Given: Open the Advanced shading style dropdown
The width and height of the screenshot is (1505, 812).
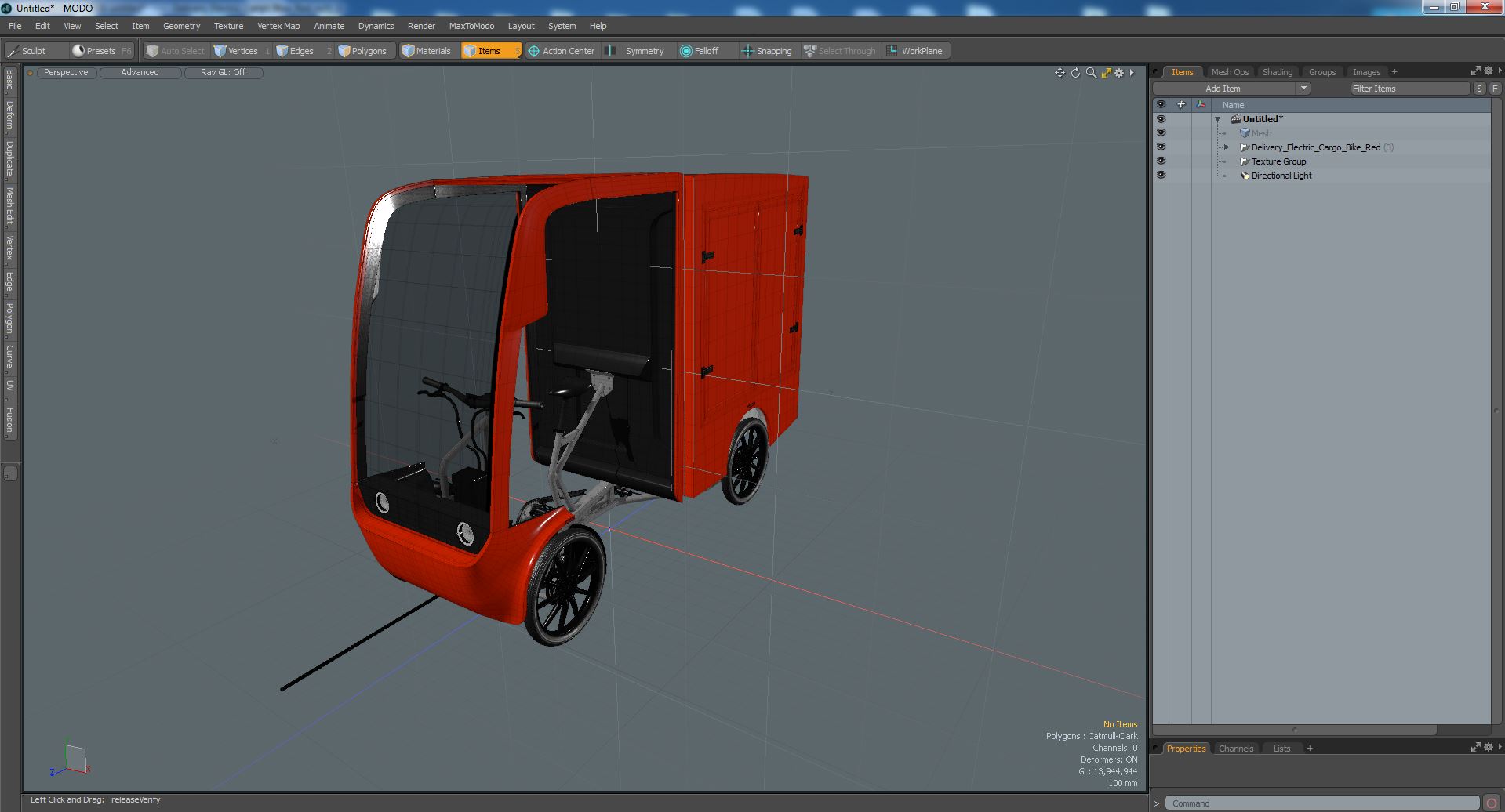Looking at the screenshot, I should [140, 72].
